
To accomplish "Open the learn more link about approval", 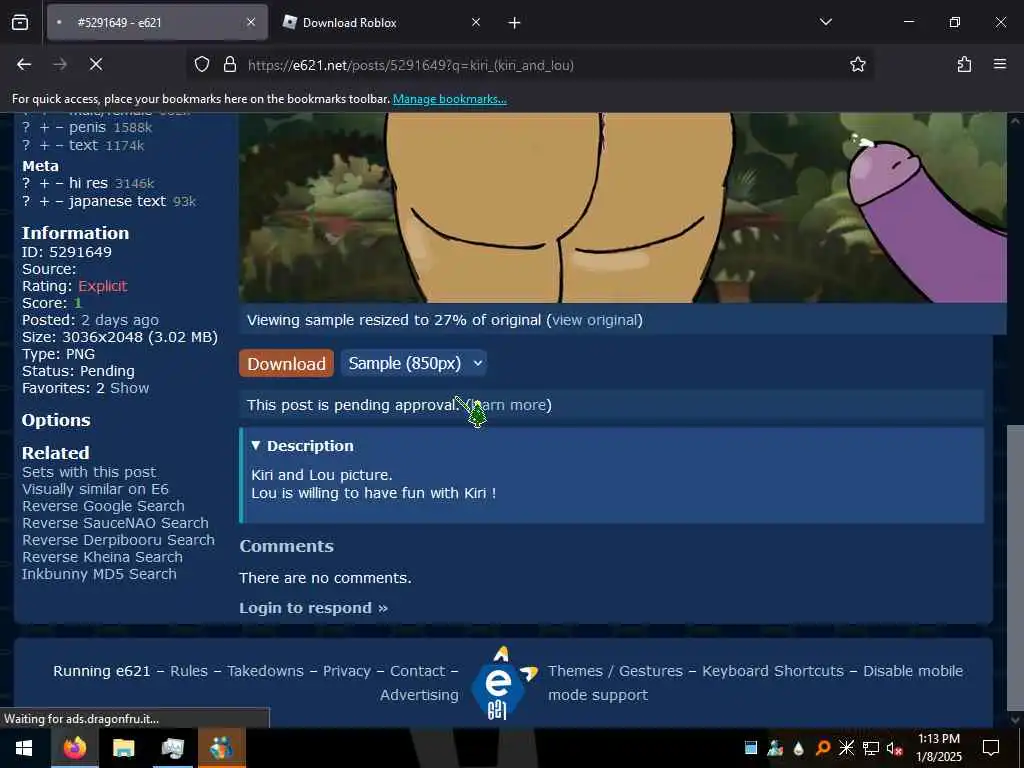I will click(x=511, y=405).
